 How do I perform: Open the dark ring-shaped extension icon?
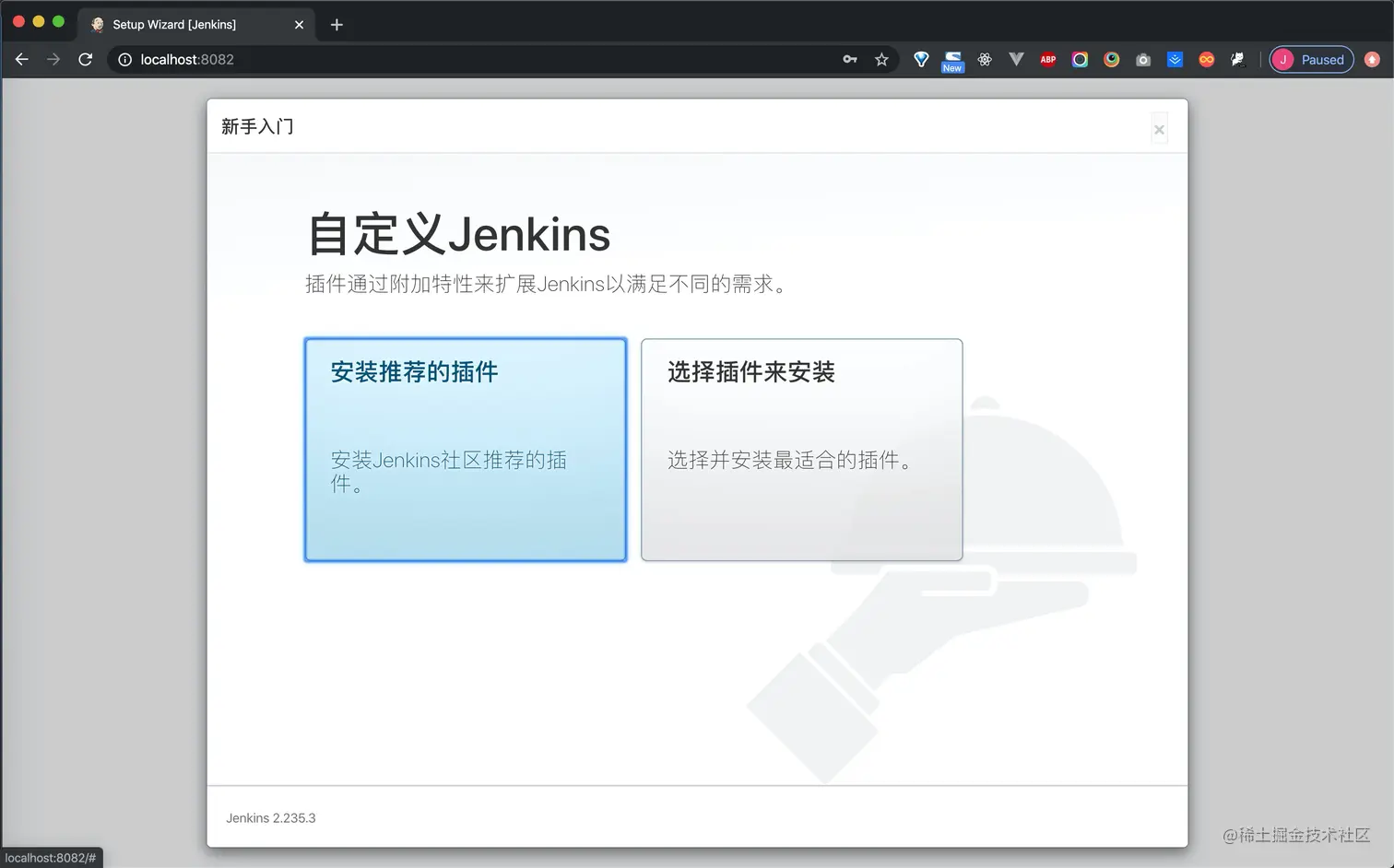[1080, 60]
